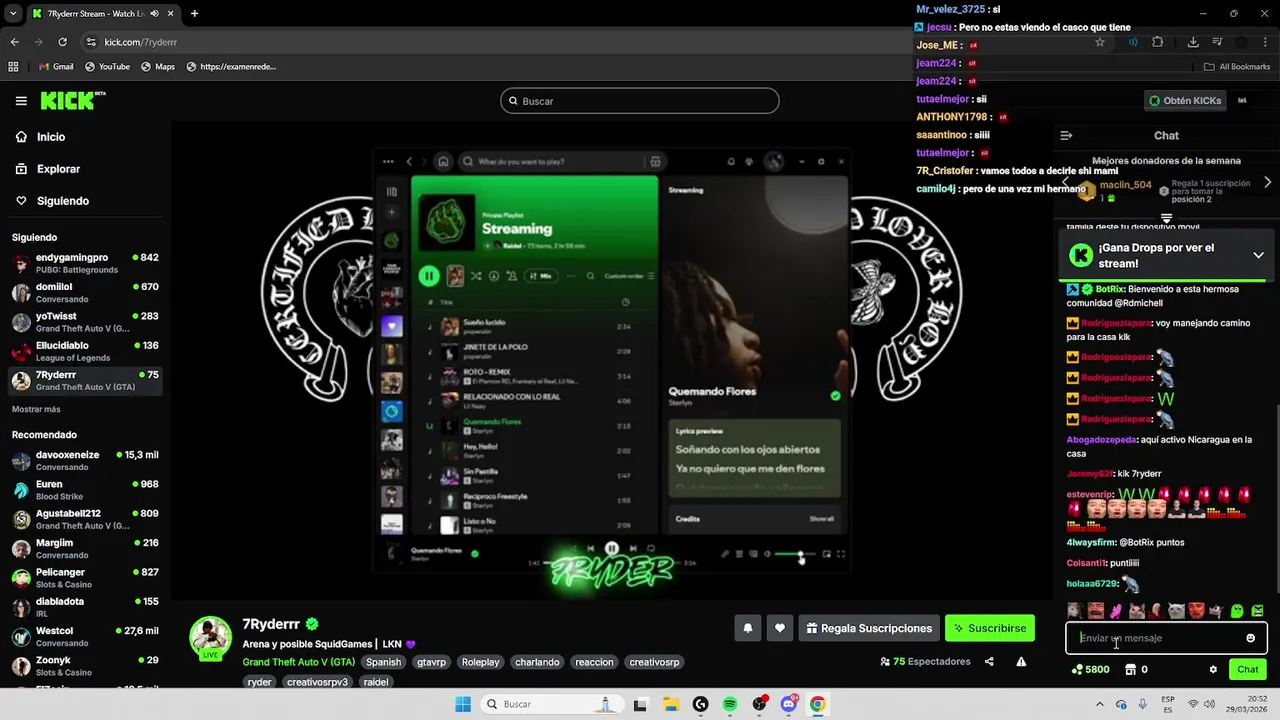1280x720 pixels.
Task: Open the ESP language switcher
Action: [1168, 704]
